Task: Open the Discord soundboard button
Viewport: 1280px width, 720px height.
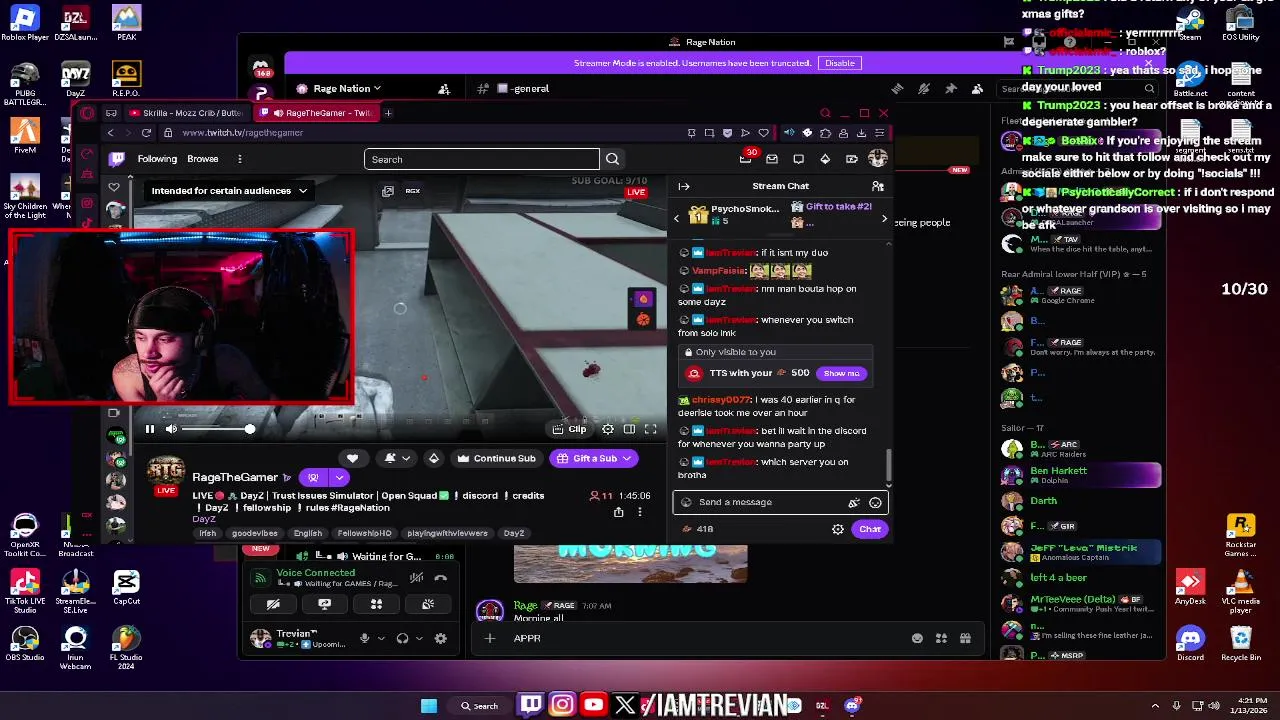Action: [x=428, y=604]
